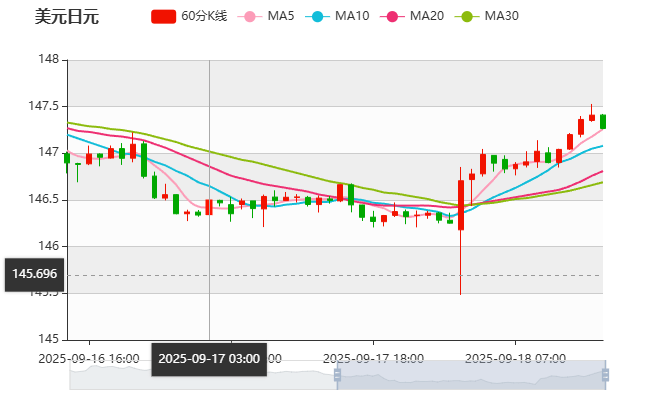
Task: Click the selected range in zoom slider
Action: coord(470,376)
